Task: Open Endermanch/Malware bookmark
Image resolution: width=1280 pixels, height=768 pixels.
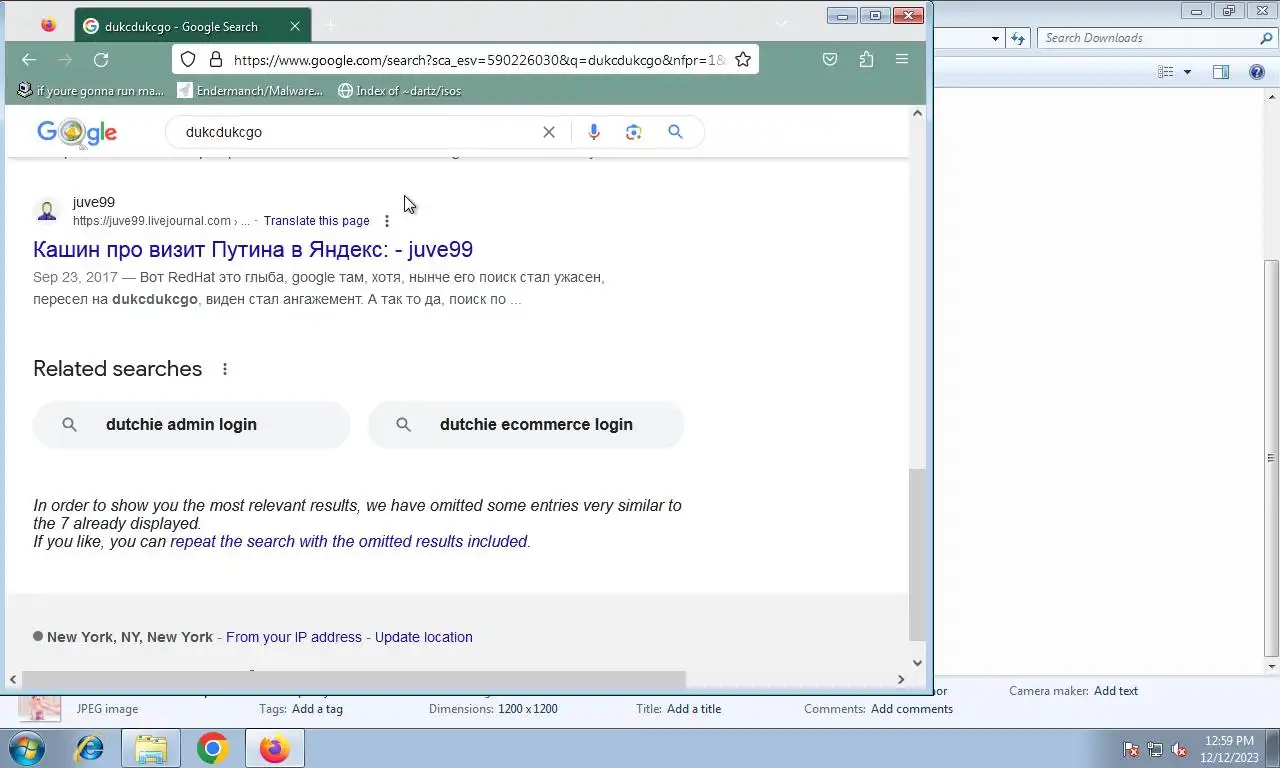Action: [250, 91]
